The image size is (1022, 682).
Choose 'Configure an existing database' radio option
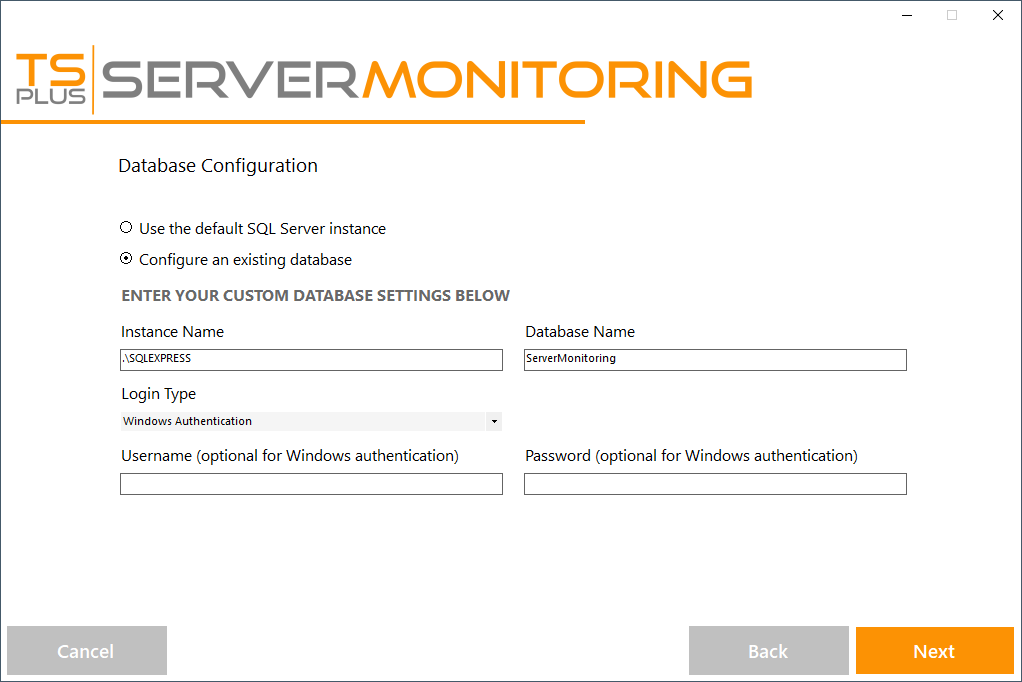tap(126, 259)
